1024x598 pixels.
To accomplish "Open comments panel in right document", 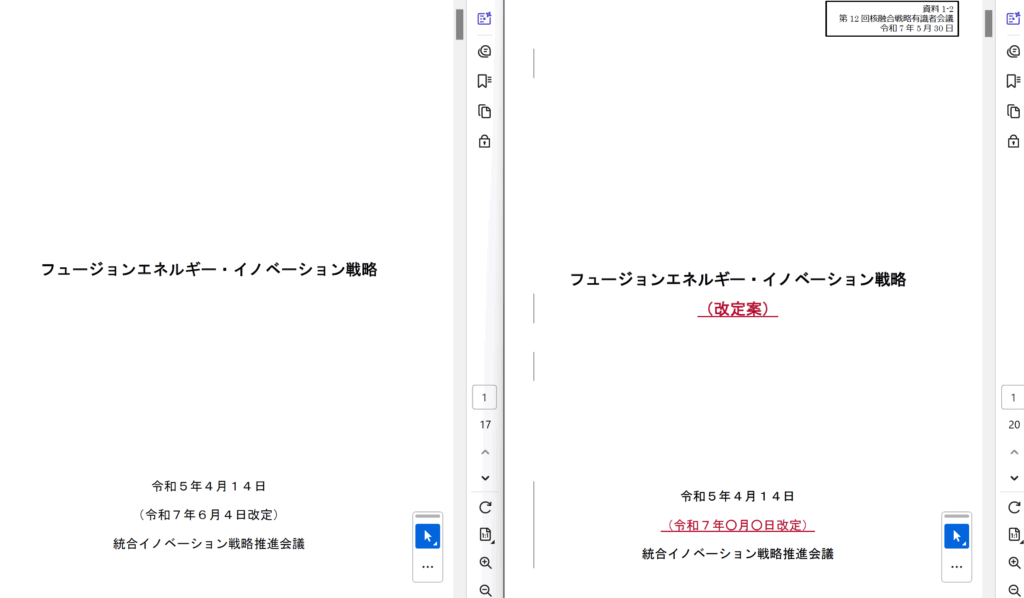I will [1014, 51].
